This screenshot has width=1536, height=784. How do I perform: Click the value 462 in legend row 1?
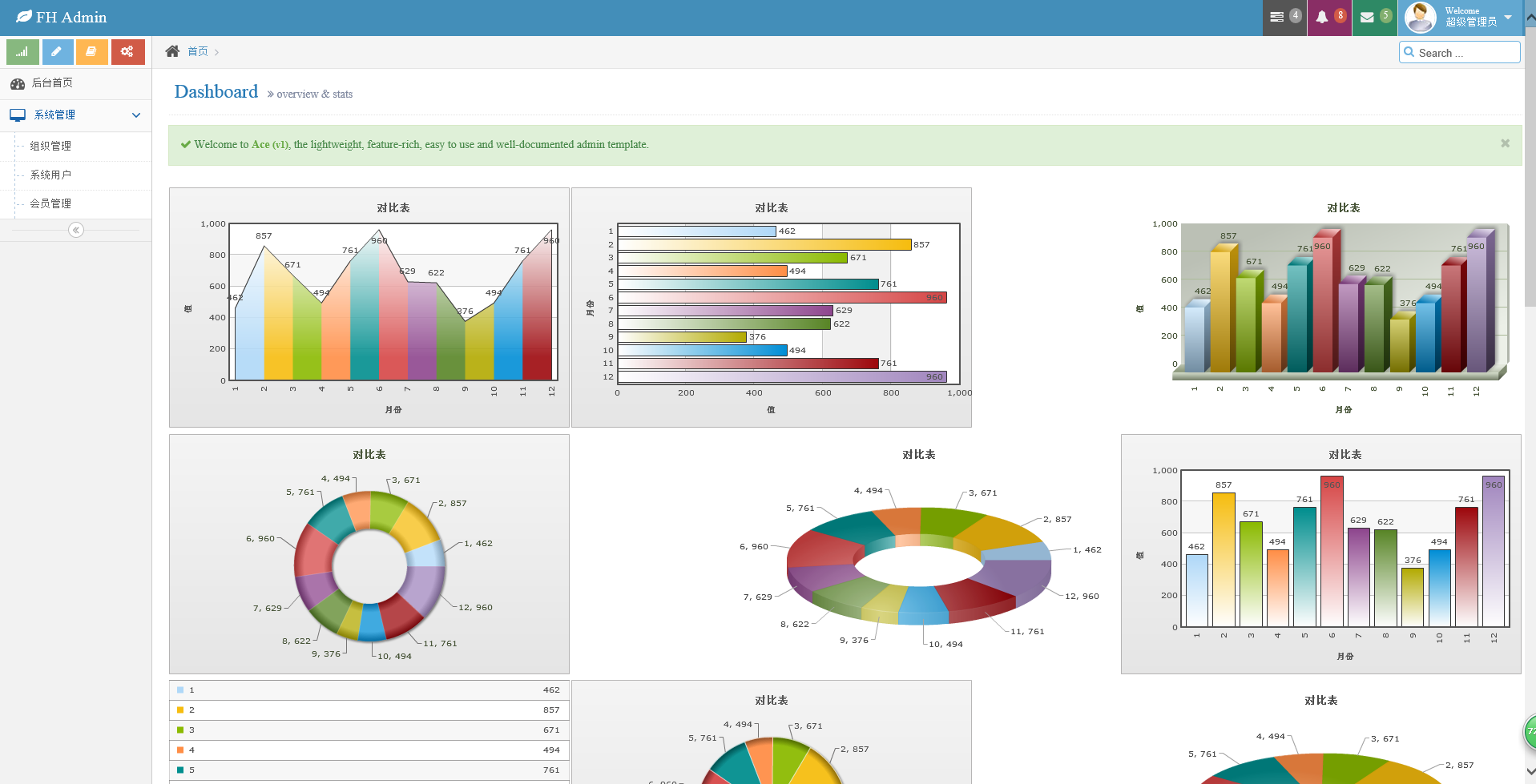pyautogui.click(x=551, y=690)
